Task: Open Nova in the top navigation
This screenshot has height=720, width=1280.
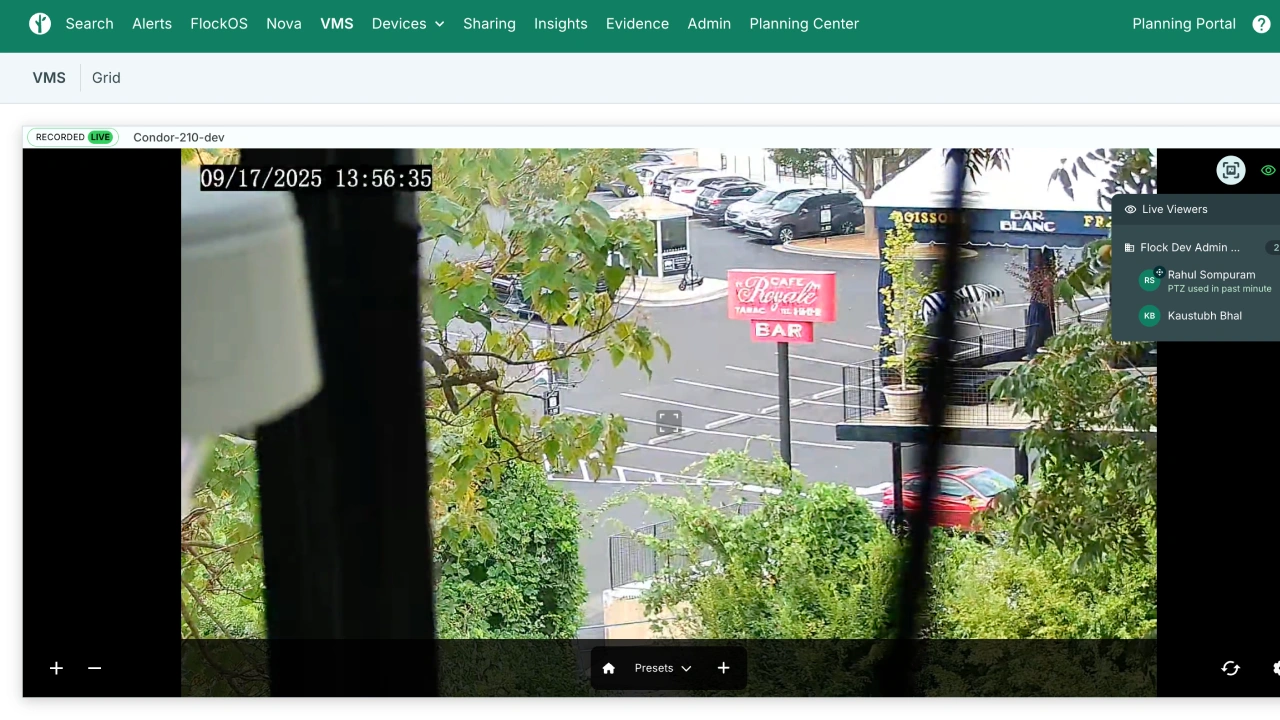Action: 284,24
